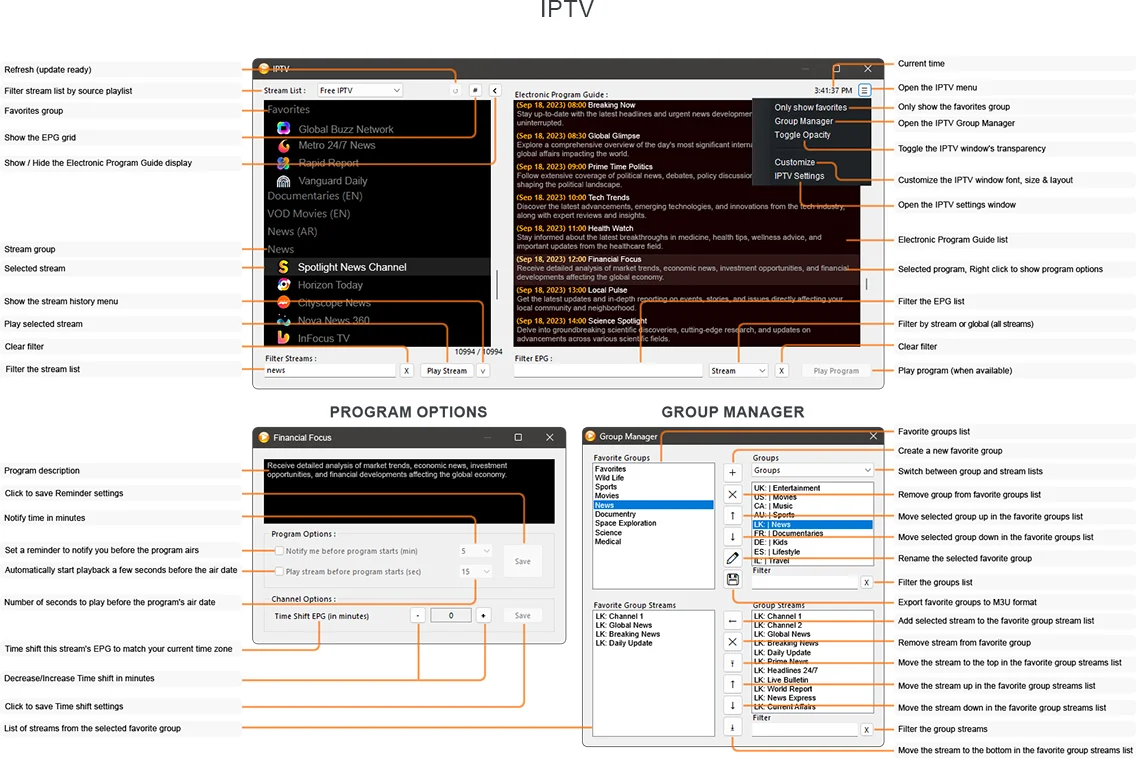Select Only show favorites menu item
Viewport: 1136px width, 758px height.
pos(810,107)
